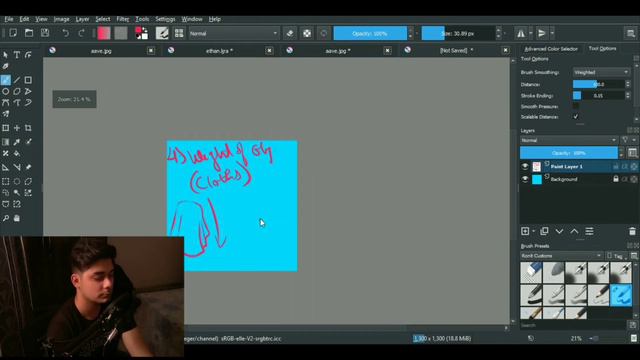The width and height of the screenshot is (640, 360).
Task: Open the gradient fill swatch
Action: [104, 33]
